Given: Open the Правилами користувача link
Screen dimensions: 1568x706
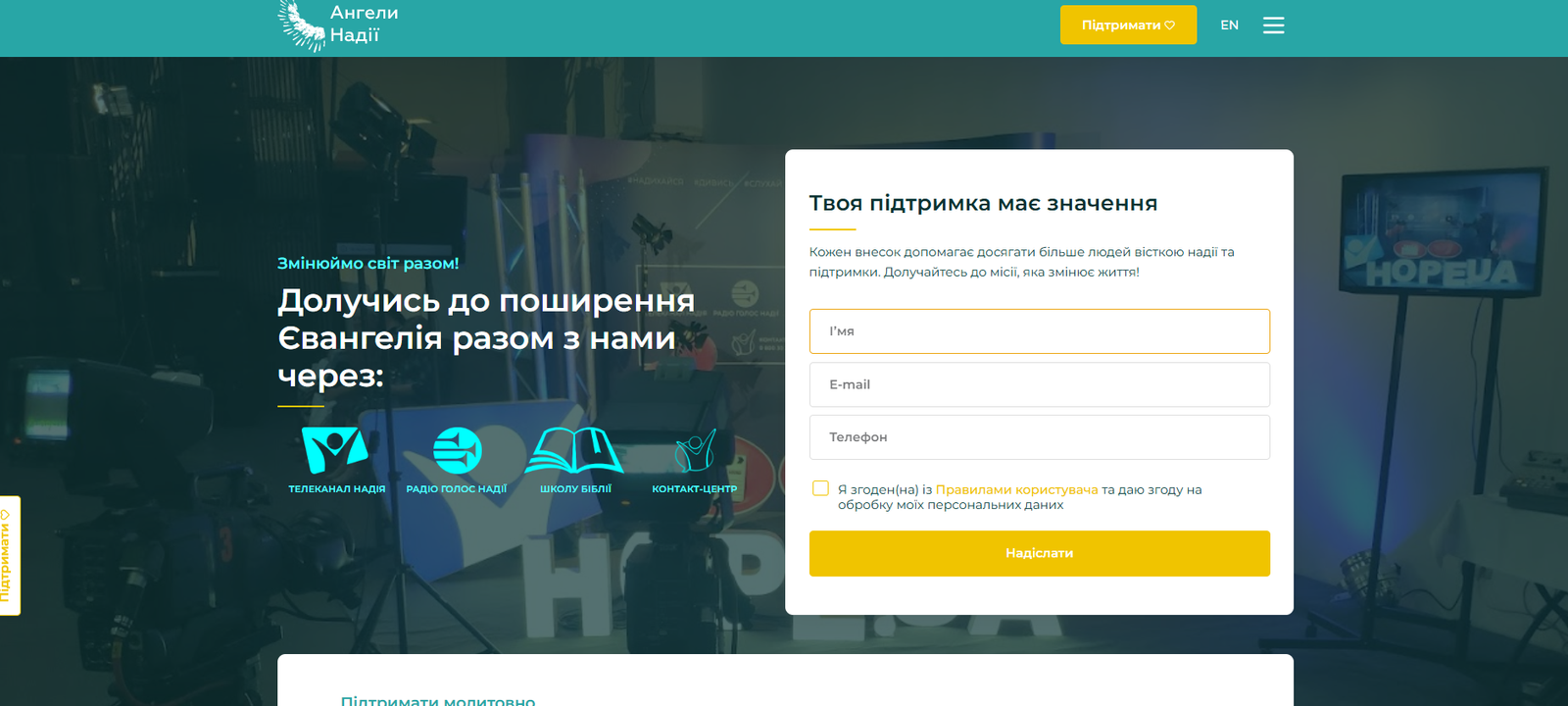Looking at the screenshot, I should (x=1016, y=489).
